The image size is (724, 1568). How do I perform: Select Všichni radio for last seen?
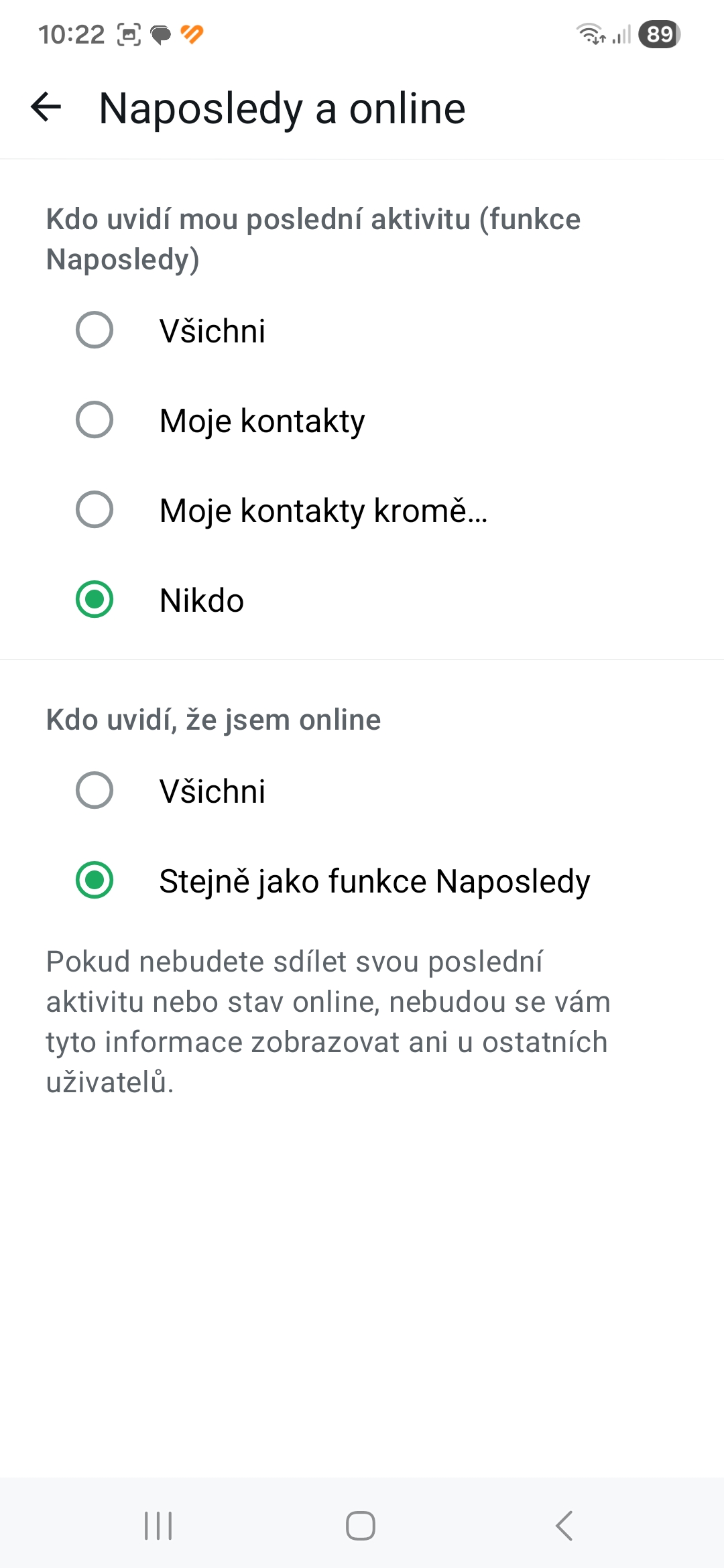tap(95, 330)
